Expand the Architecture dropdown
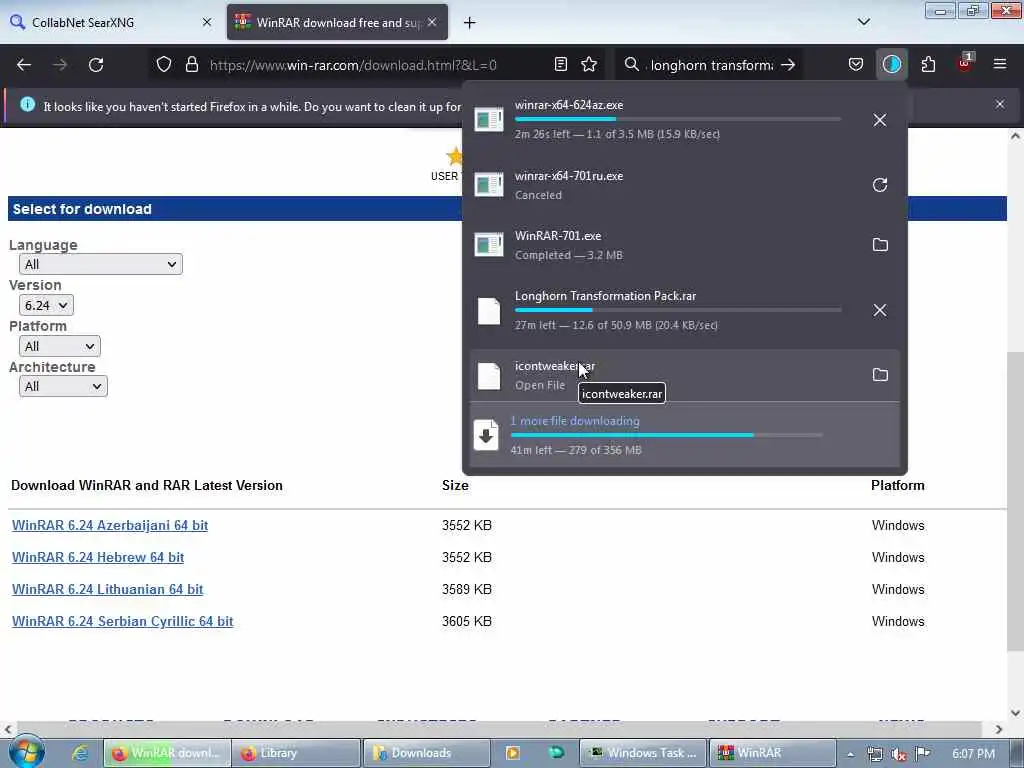Viewport: 1024px width, 768px height. (x=63, y=387)
